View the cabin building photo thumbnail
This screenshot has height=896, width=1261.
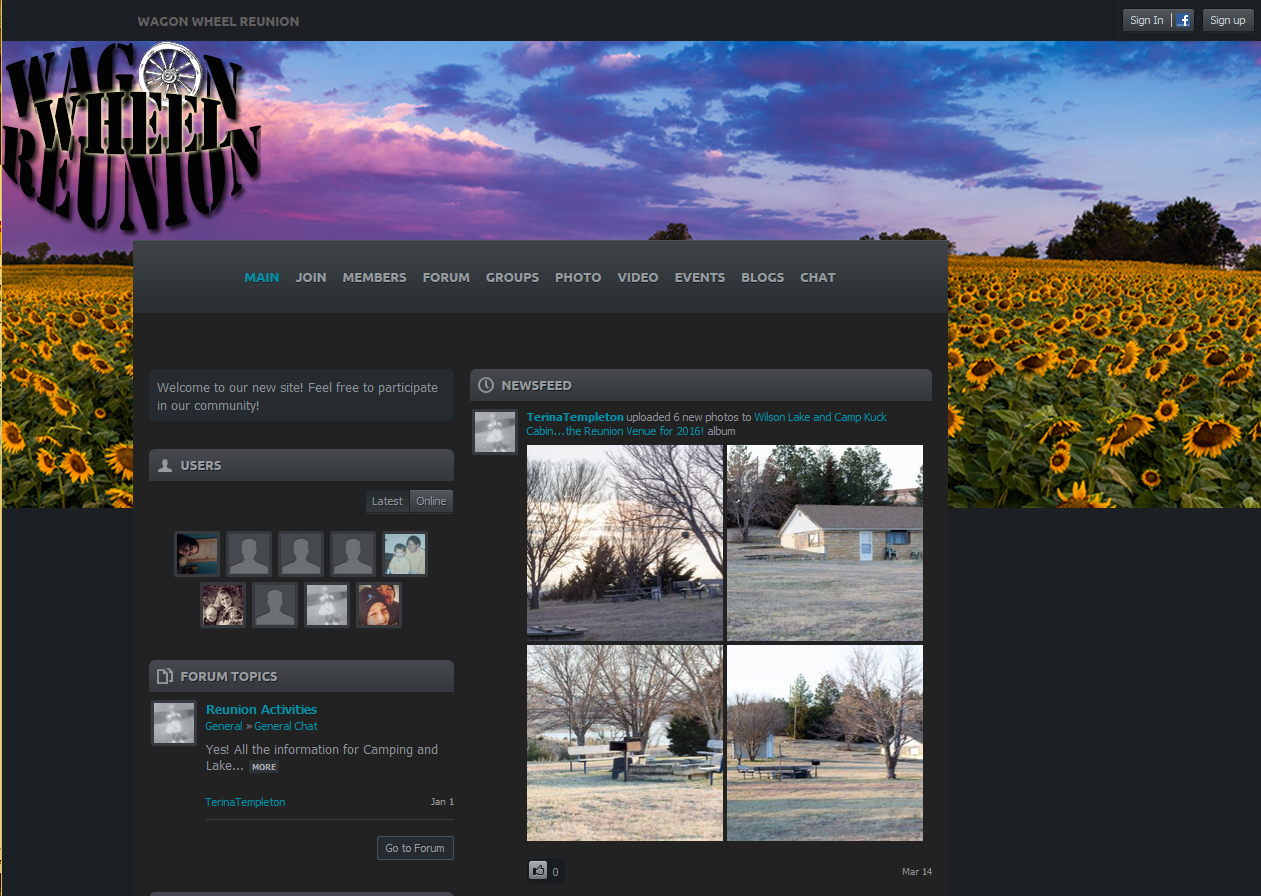825,542
